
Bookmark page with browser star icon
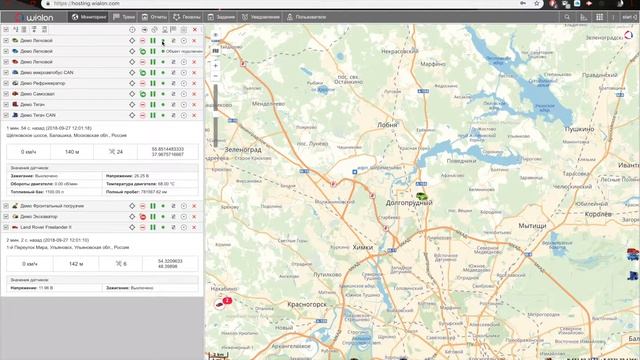pyautogui.click(x=536, y=4)
